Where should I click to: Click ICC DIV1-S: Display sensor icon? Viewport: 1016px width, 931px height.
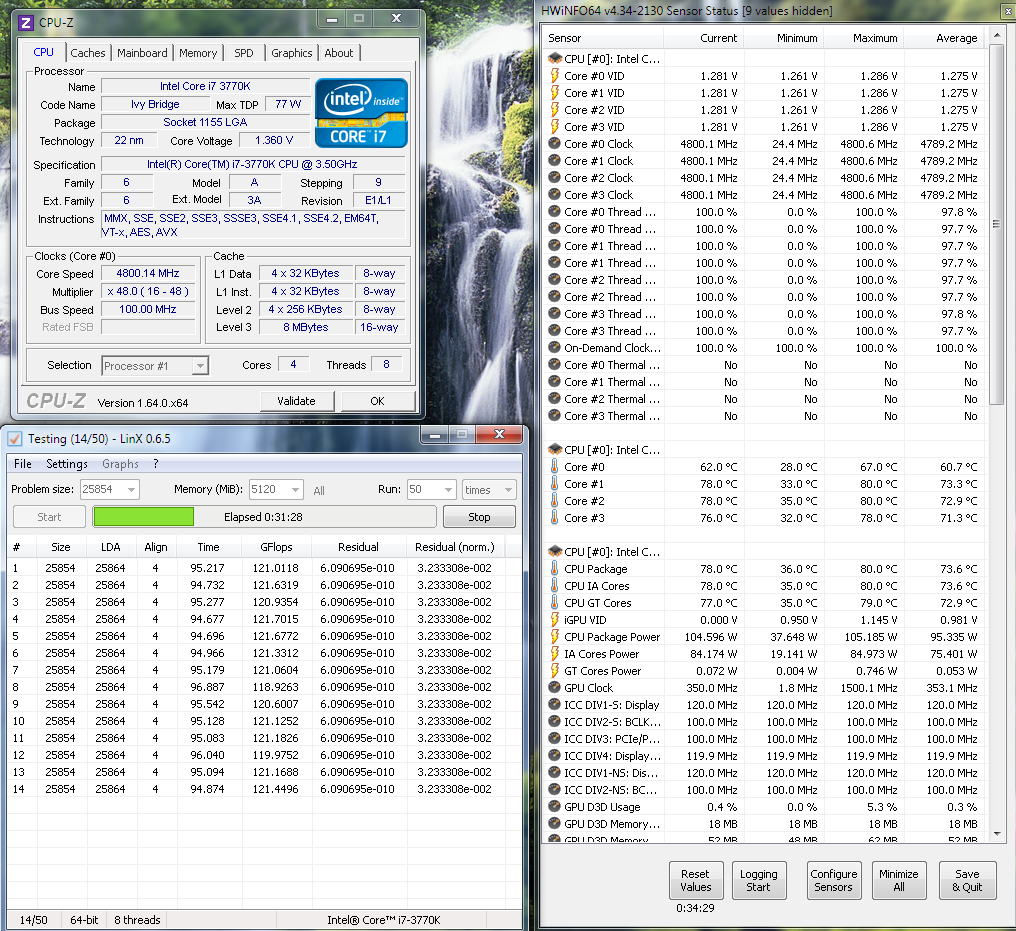pyautogui.click(x=555, y=705)
